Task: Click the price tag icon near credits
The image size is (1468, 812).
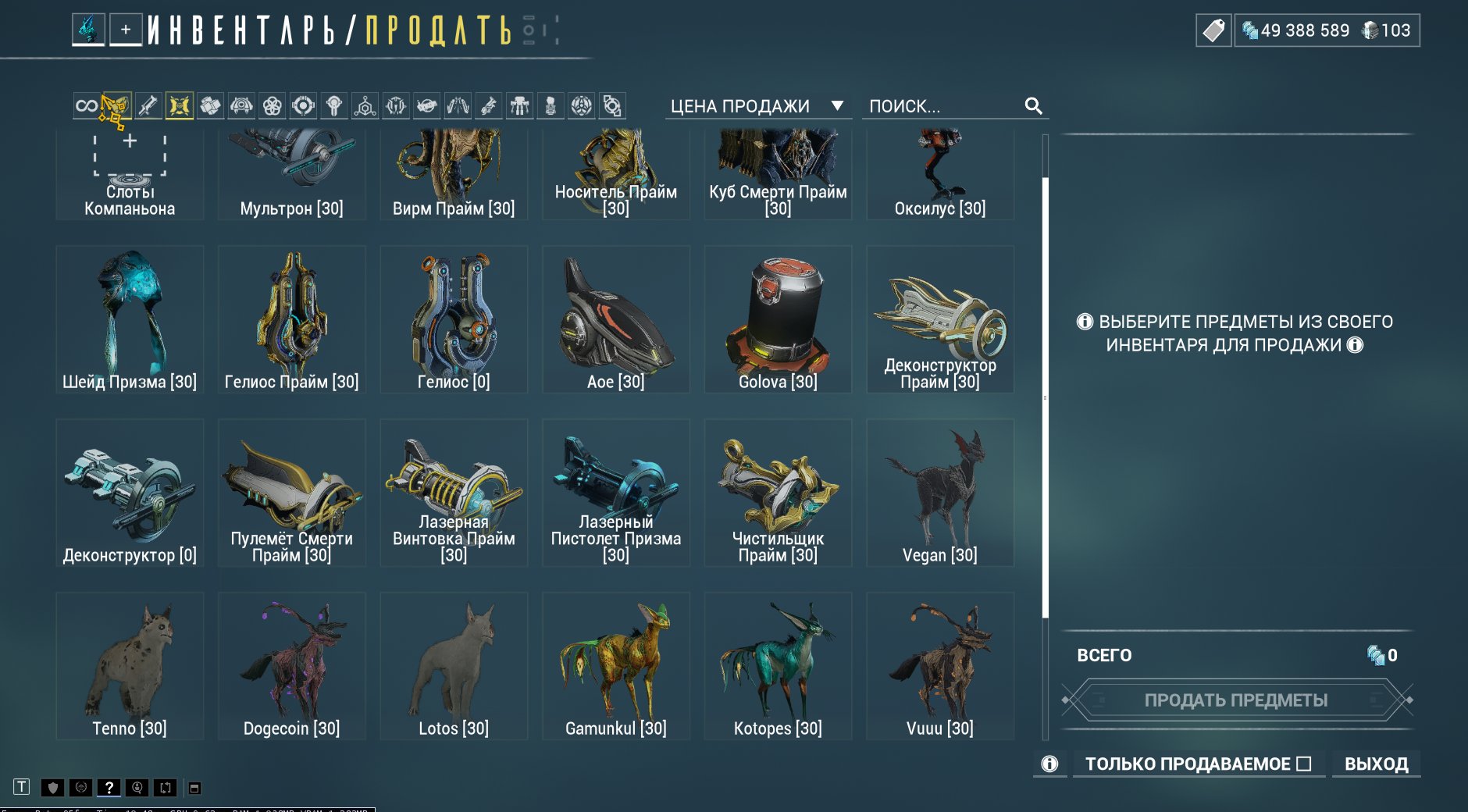Action: (1213, 30)
